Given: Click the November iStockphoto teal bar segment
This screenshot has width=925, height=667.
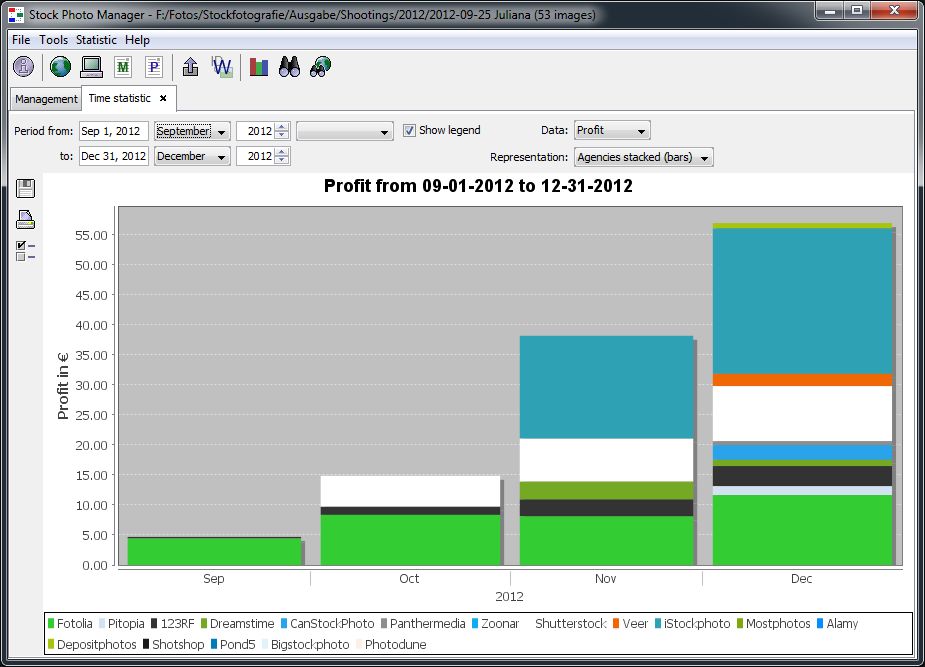Looking at the screenshot, I should pos(606,387).
